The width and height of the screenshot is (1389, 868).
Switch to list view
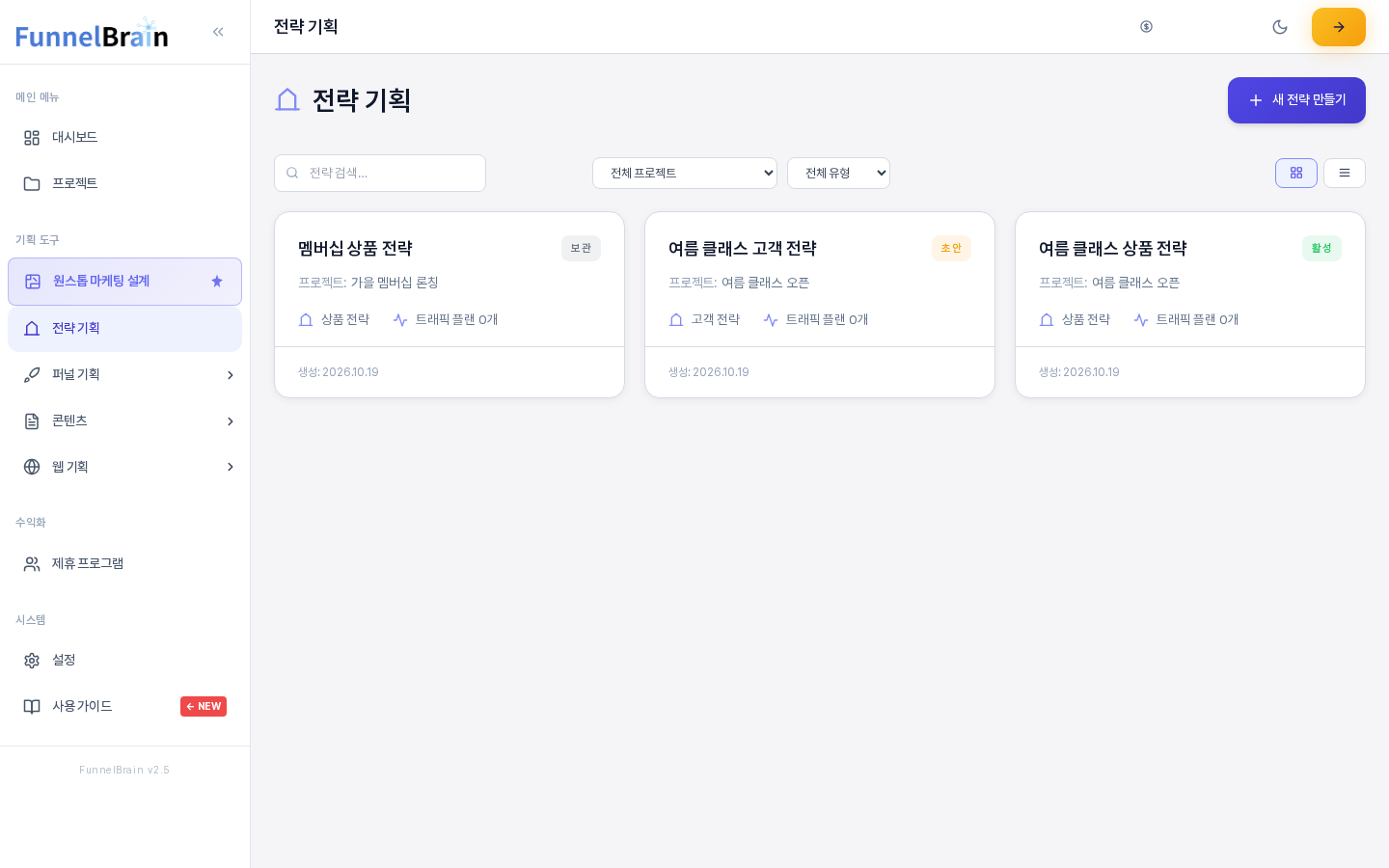coord(1345,174)
